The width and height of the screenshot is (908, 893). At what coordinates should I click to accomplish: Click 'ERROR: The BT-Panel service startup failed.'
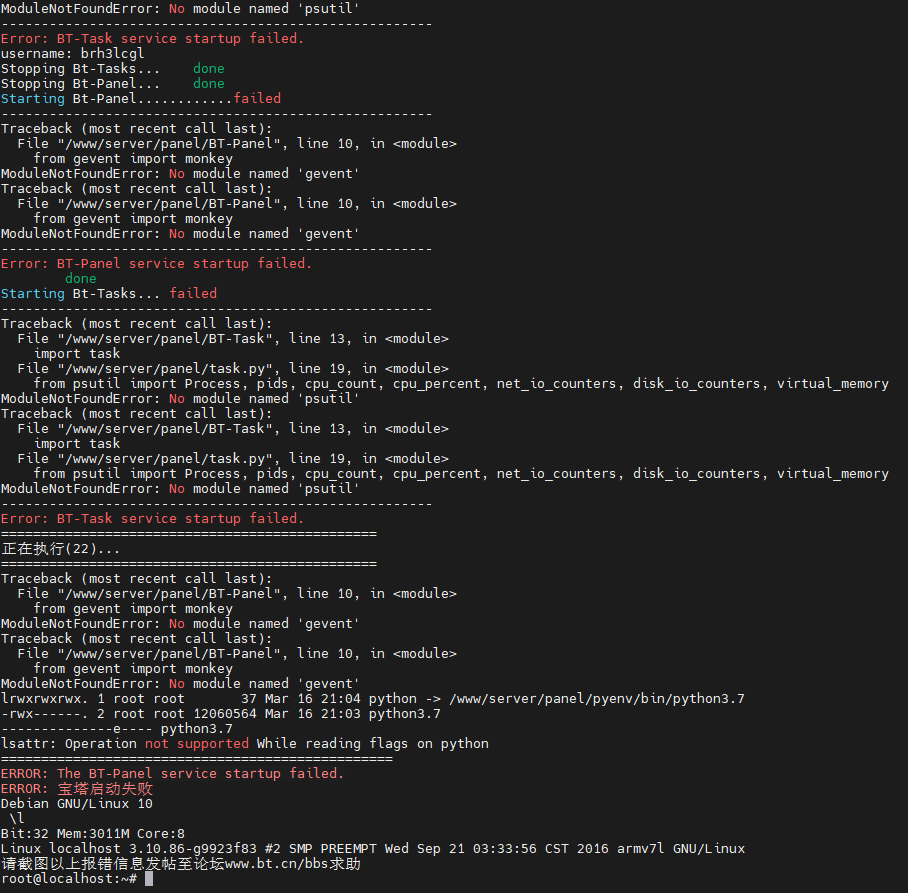coord(173,774)
